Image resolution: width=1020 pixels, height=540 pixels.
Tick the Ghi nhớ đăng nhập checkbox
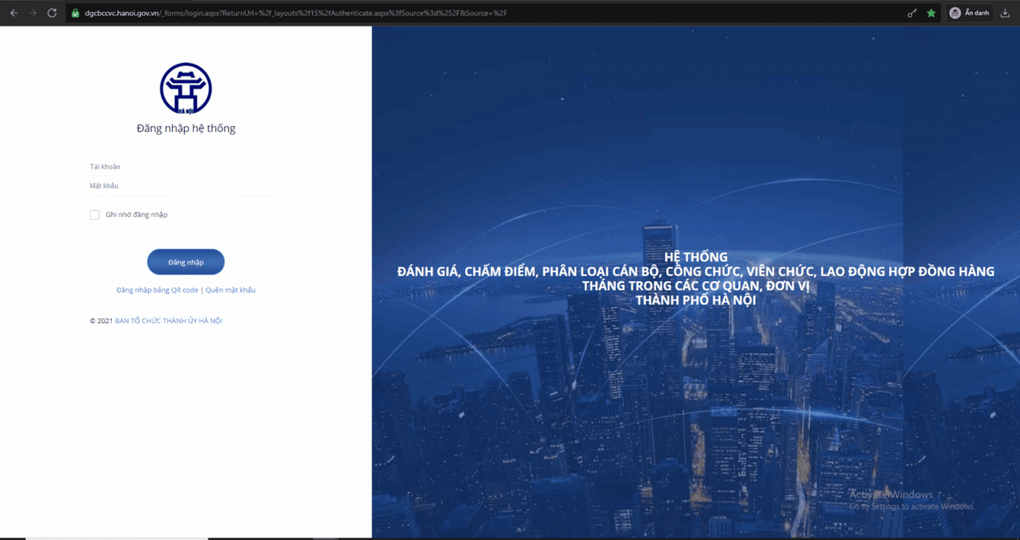point(95,215)
